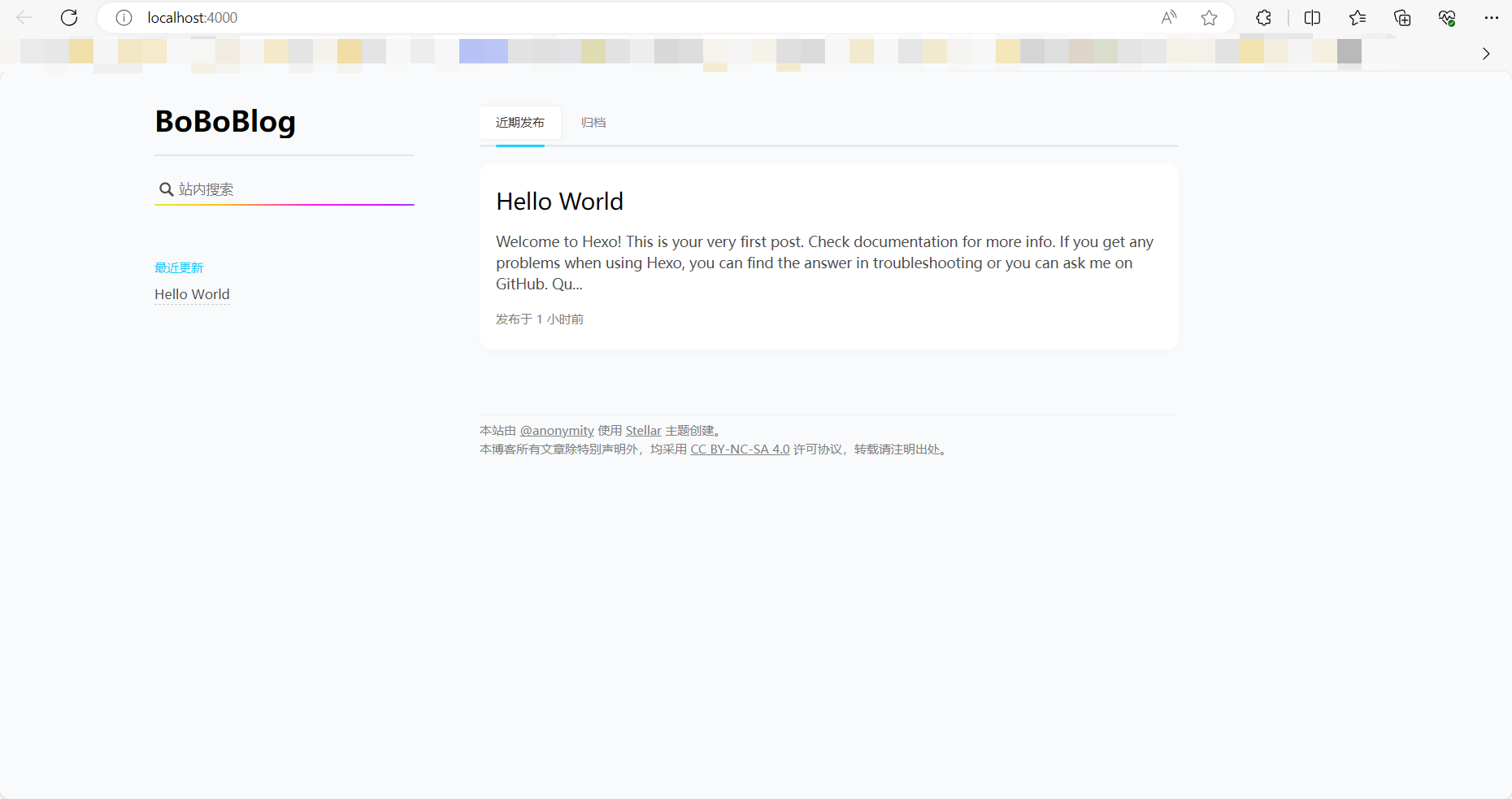The image size is (1512, 799).
Task: Click the search magnifier icon in sidebar
Action: point(166,189)
